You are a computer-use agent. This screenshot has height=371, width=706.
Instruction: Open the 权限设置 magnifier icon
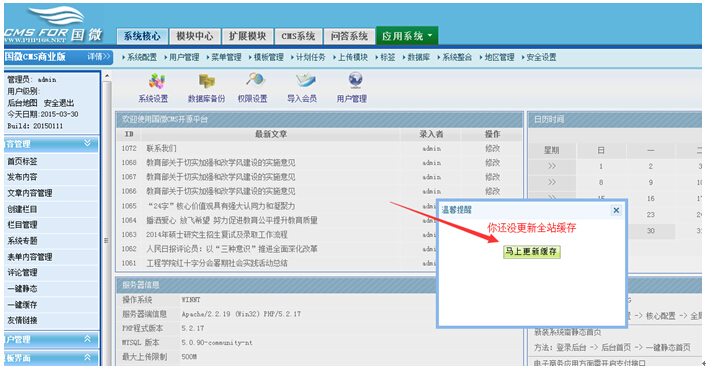tap(255, 80)
